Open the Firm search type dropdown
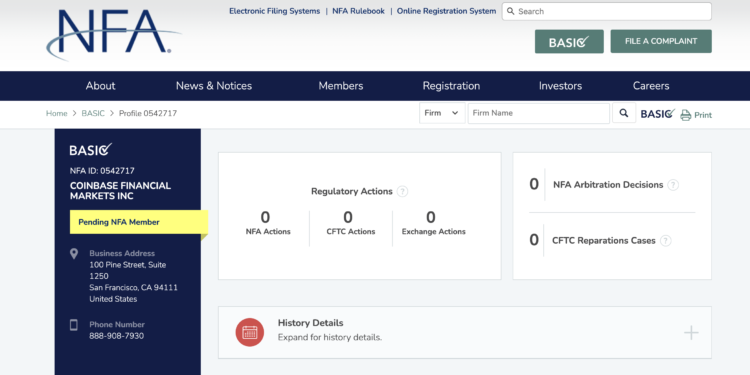750x375 pixels. pyautogui.click(x=442, y=113)
